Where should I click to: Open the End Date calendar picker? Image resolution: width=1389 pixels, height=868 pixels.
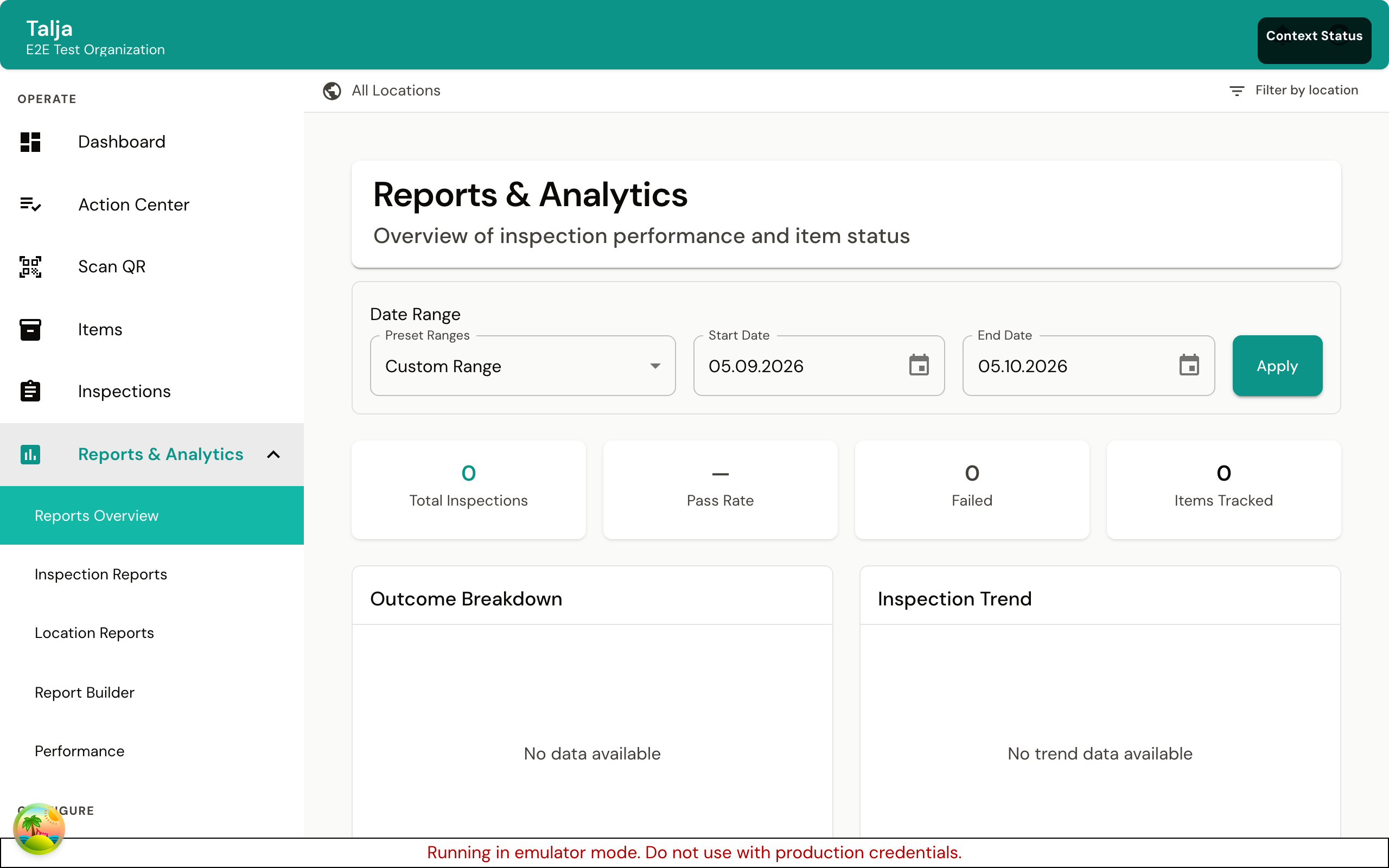pyautogui.click(x=1189, y=365)
